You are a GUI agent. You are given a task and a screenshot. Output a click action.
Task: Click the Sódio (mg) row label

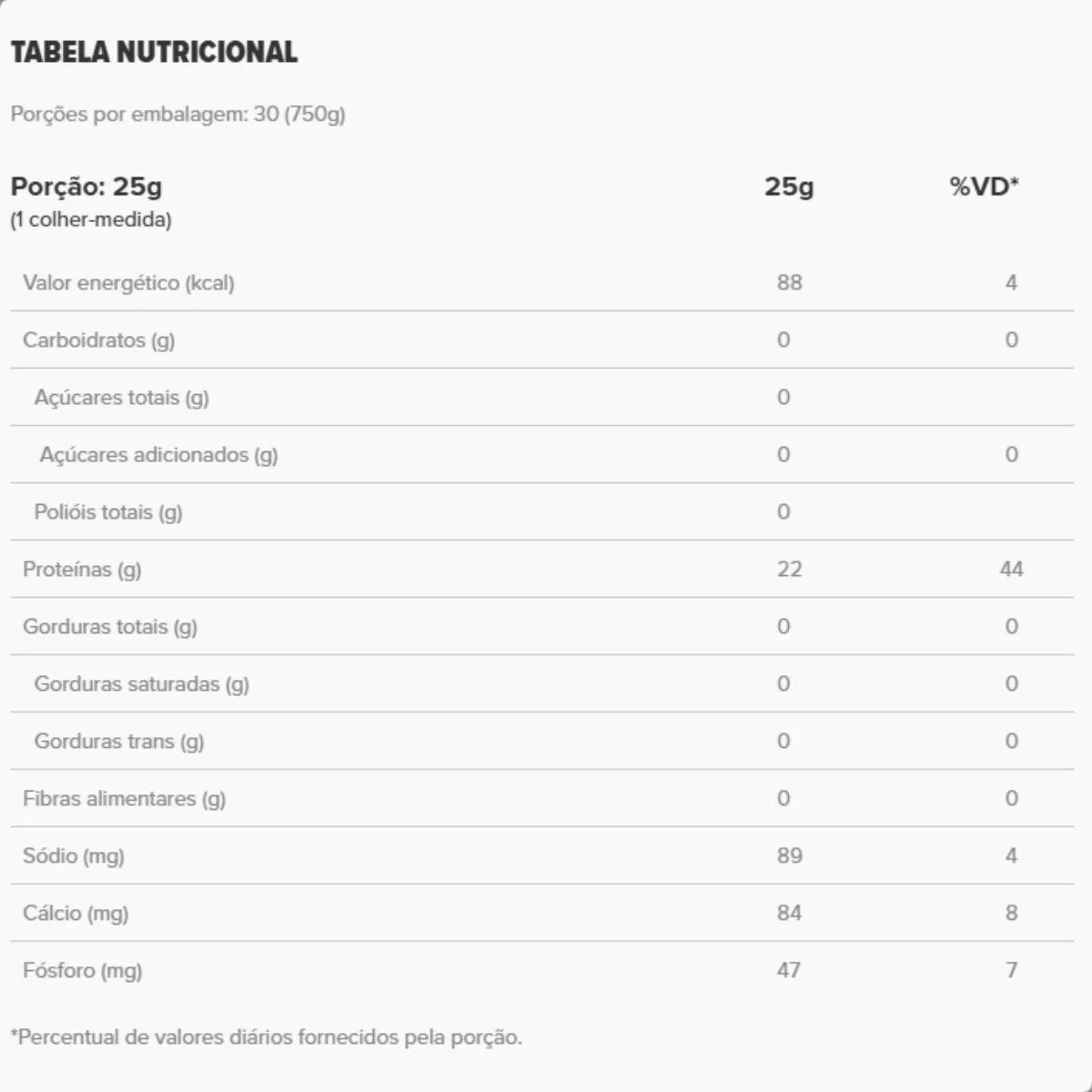click(x=74, y=856)
